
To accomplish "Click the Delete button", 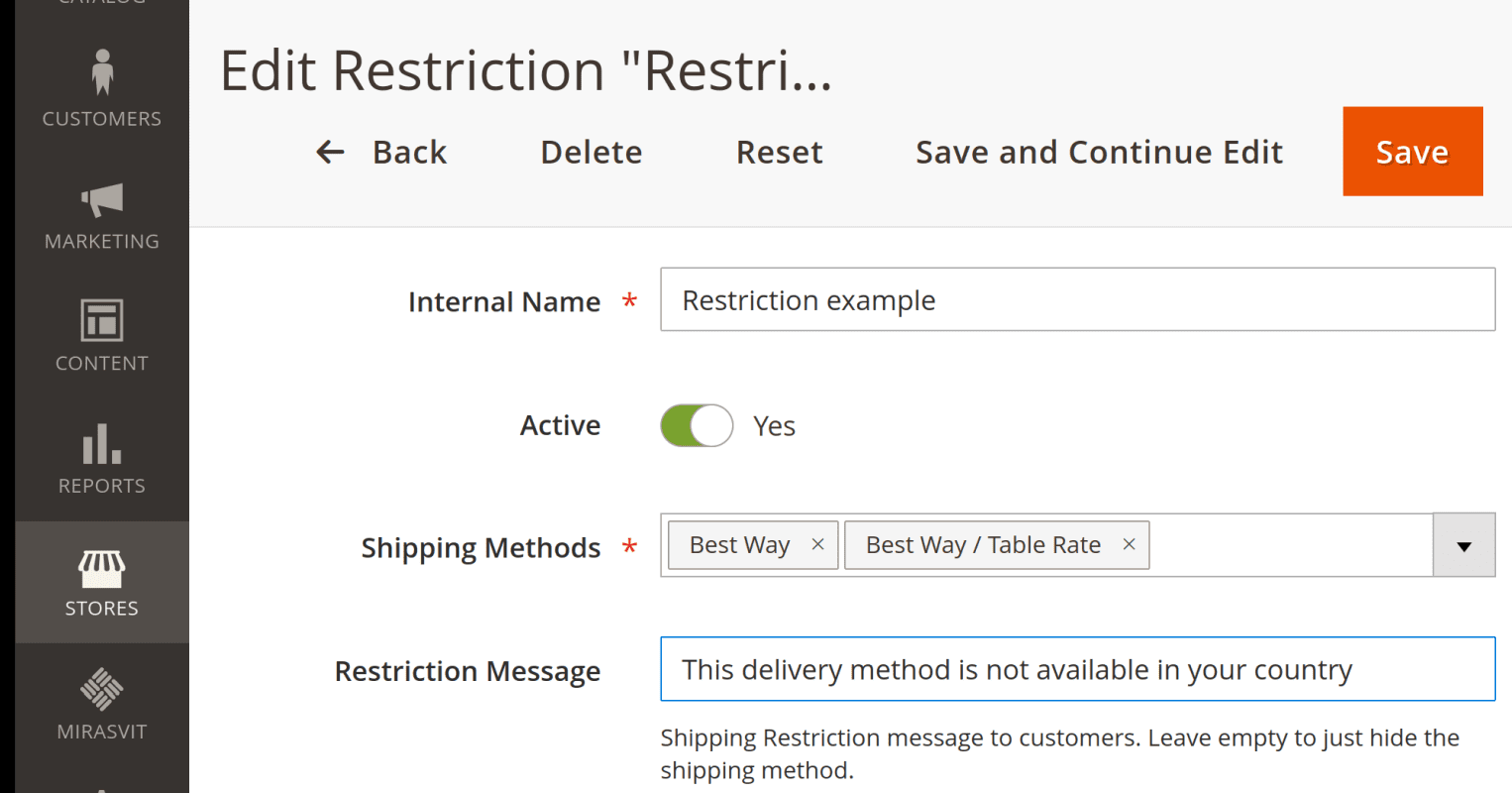I will (592, 152).
